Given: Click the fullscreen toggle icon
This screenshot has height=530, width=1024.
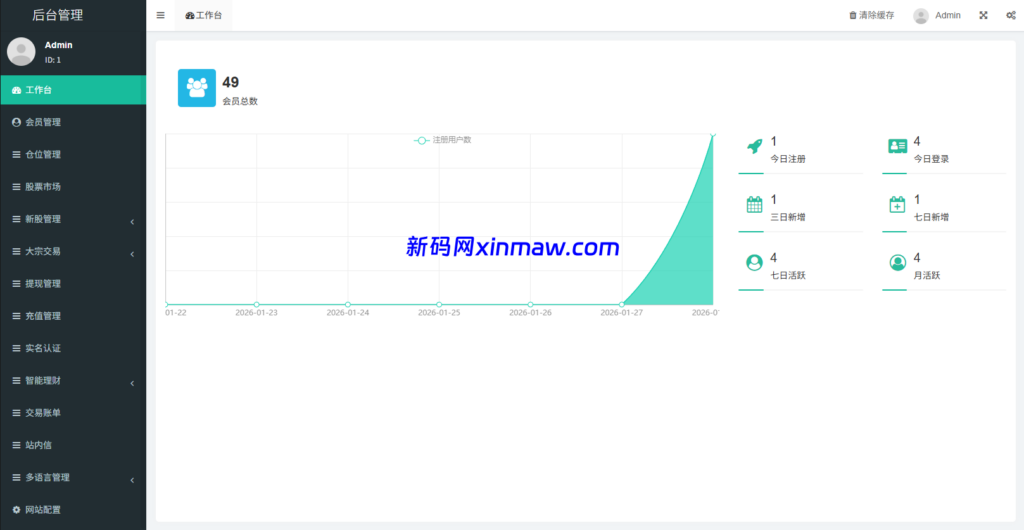Looking at the screenshot, I should 983,16.
